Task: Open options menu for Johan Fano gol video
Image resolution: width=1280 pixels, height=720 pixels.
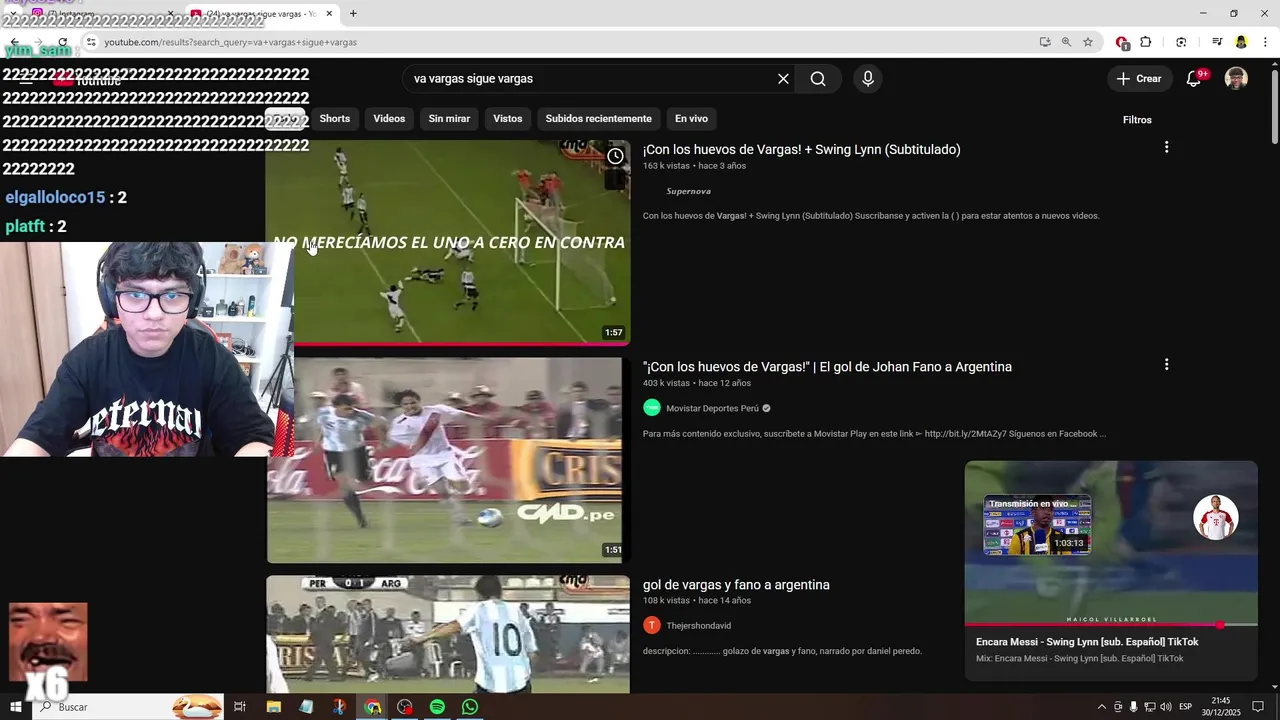Action: click(1166, 365)
